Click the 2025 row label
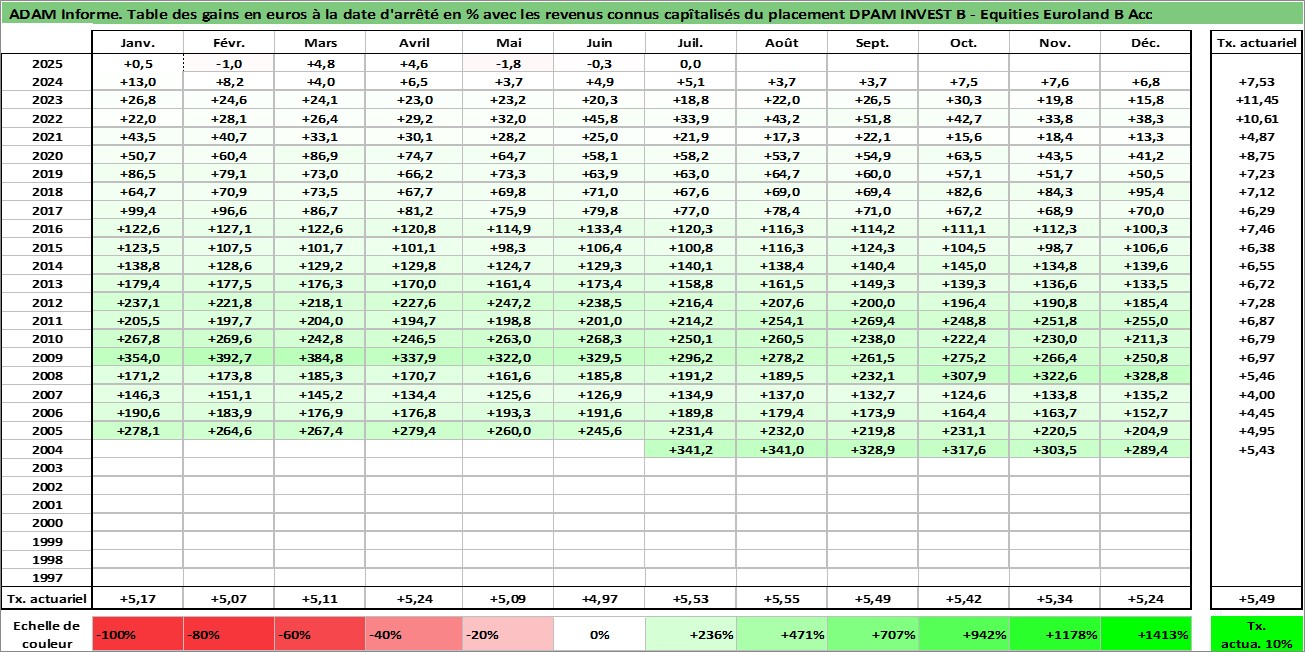 pos(47,63)
